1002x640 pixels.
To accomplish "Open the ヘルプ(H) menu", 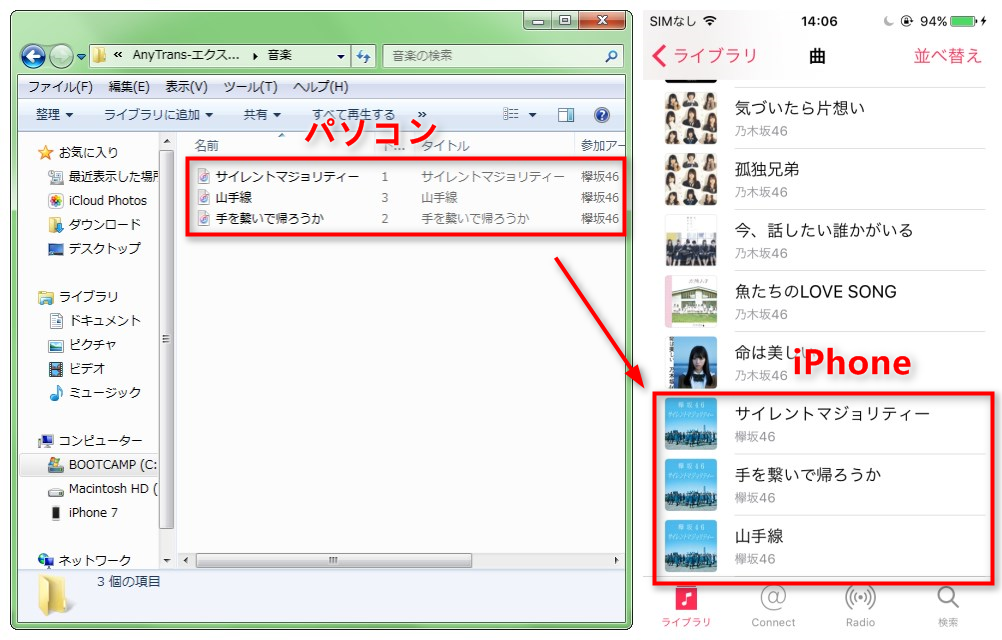I will click(320, 87).
